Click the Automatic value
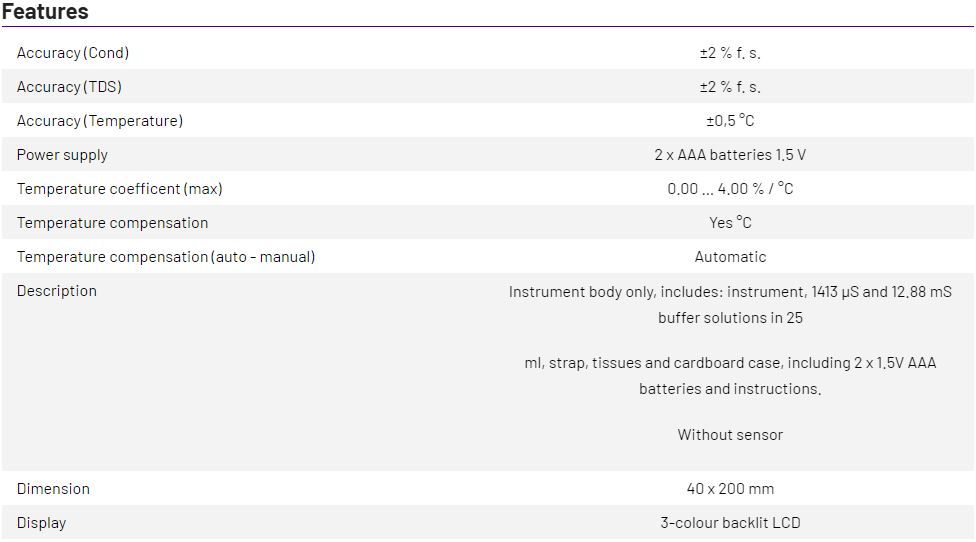 click(x=730, y=257)
